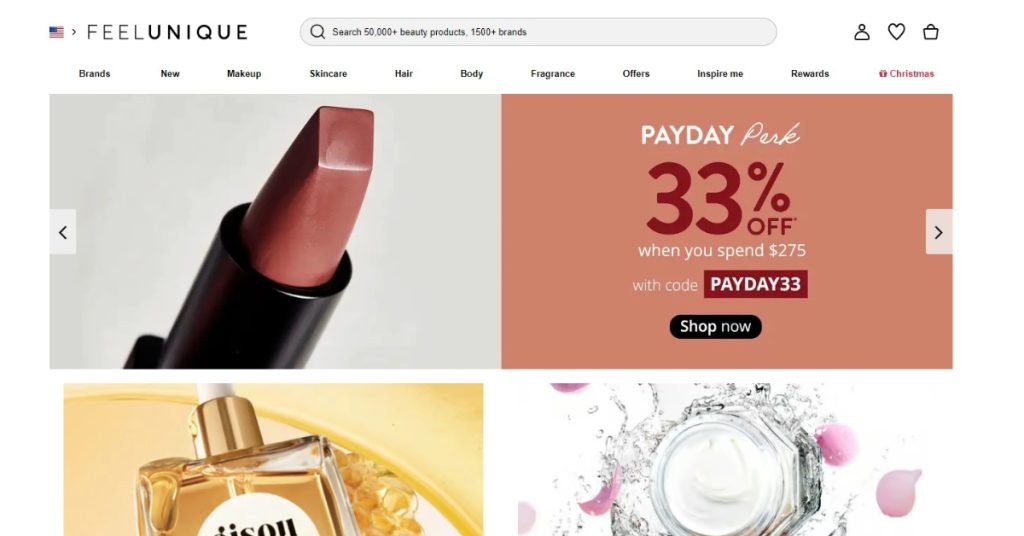Advance to the next carousel slide
This screenshot has height=536, width=1024.
click(938, 232)
